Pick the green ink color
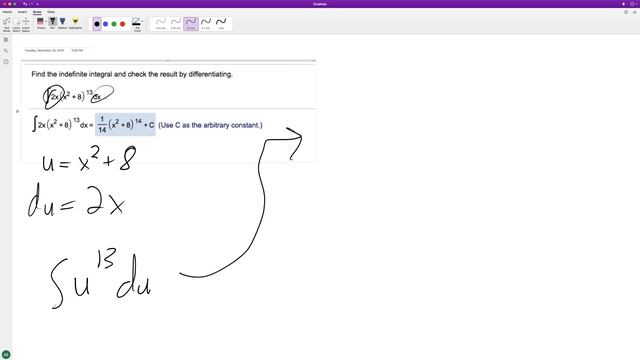This screenshot has height=360, width=640. tap(114, 24)
